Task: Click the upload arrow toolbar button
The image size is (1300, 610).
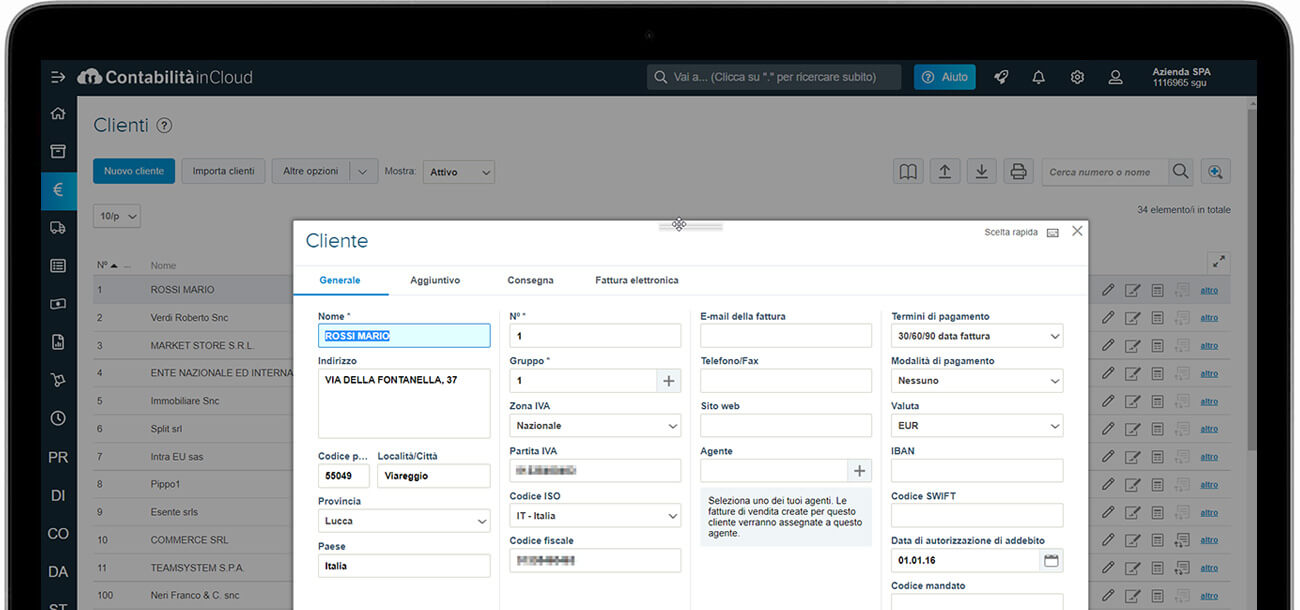Action: 945,172
